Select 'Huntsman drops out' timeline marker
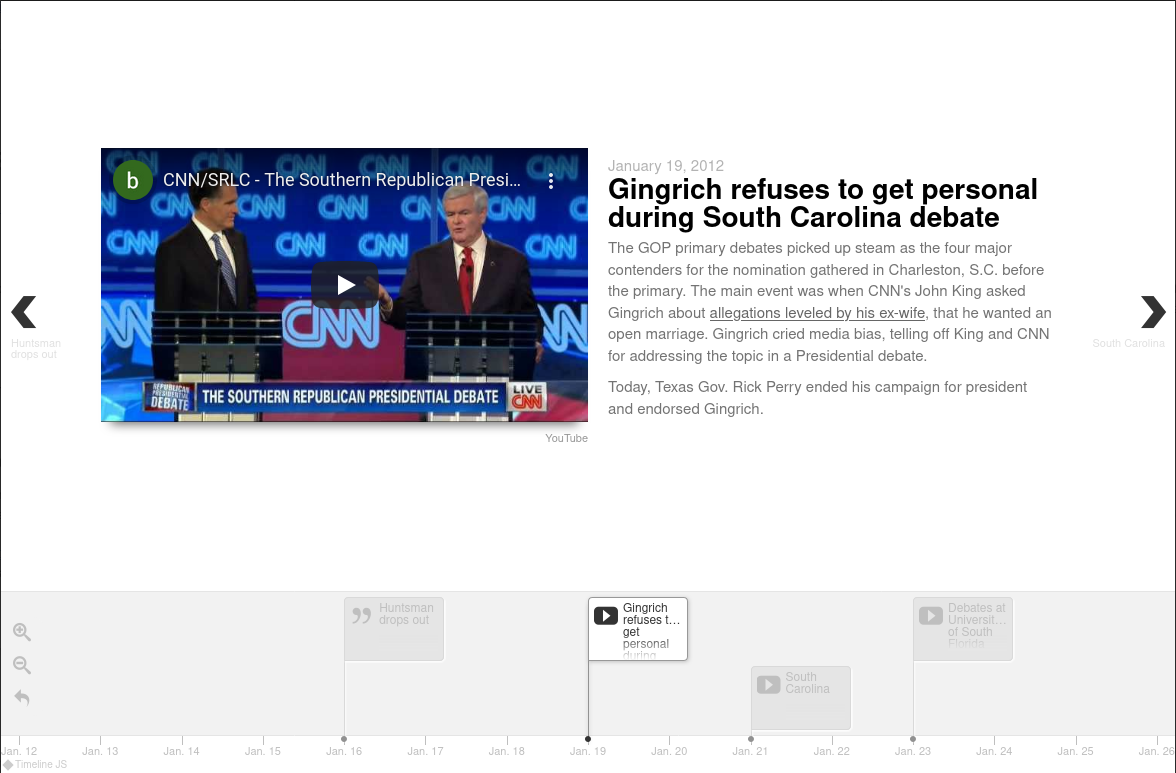The image size is (1176, 773). (x=394, y=629)
